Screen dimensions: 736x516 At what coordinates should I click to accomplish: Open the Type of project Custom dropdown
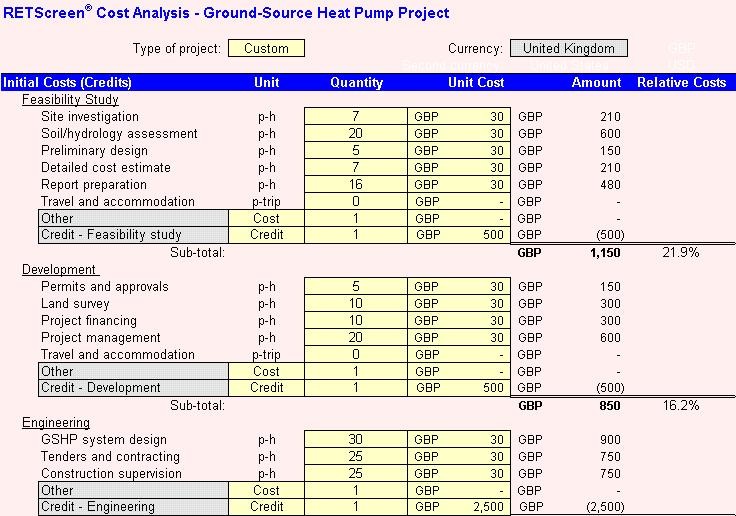coord(266,48)
